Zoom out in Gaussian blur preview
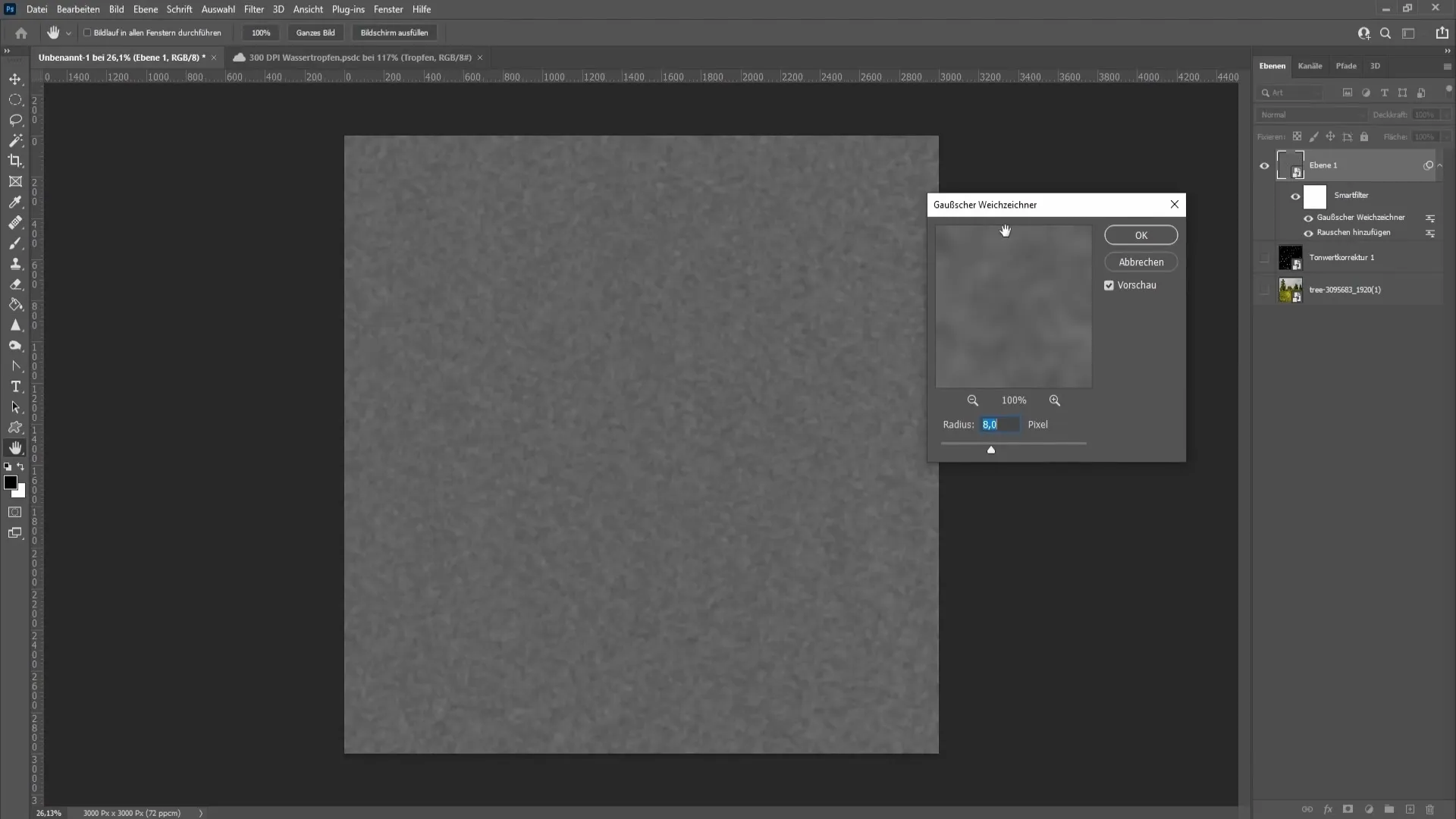The height and width of the screenshot is (819, 1456). pyautogui.click(x=972, y=400)
